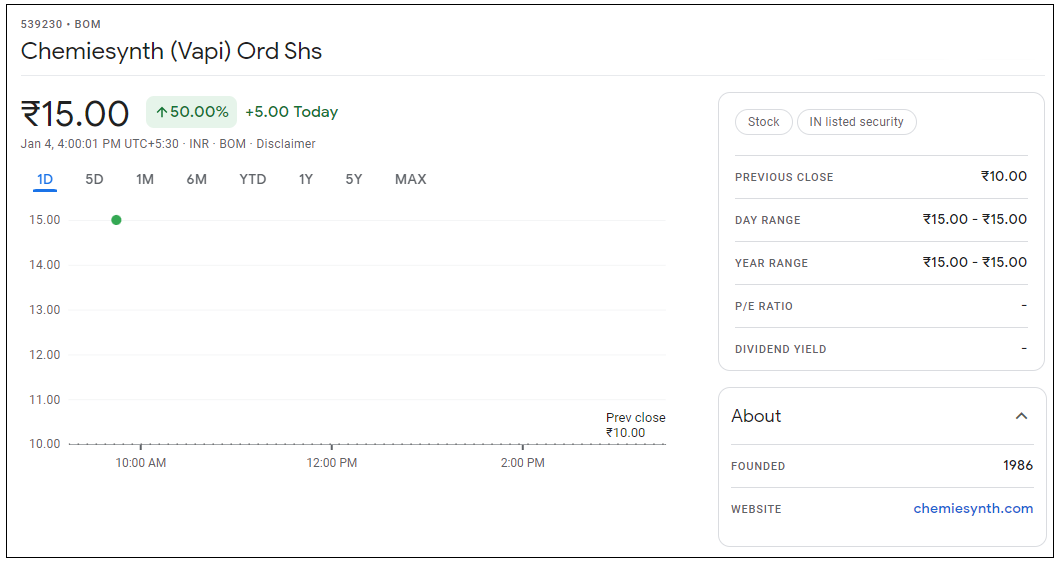Screen dimensions: 1058x563
Task: Select the ₹15.00 current price
Action: tap(75, 113)
